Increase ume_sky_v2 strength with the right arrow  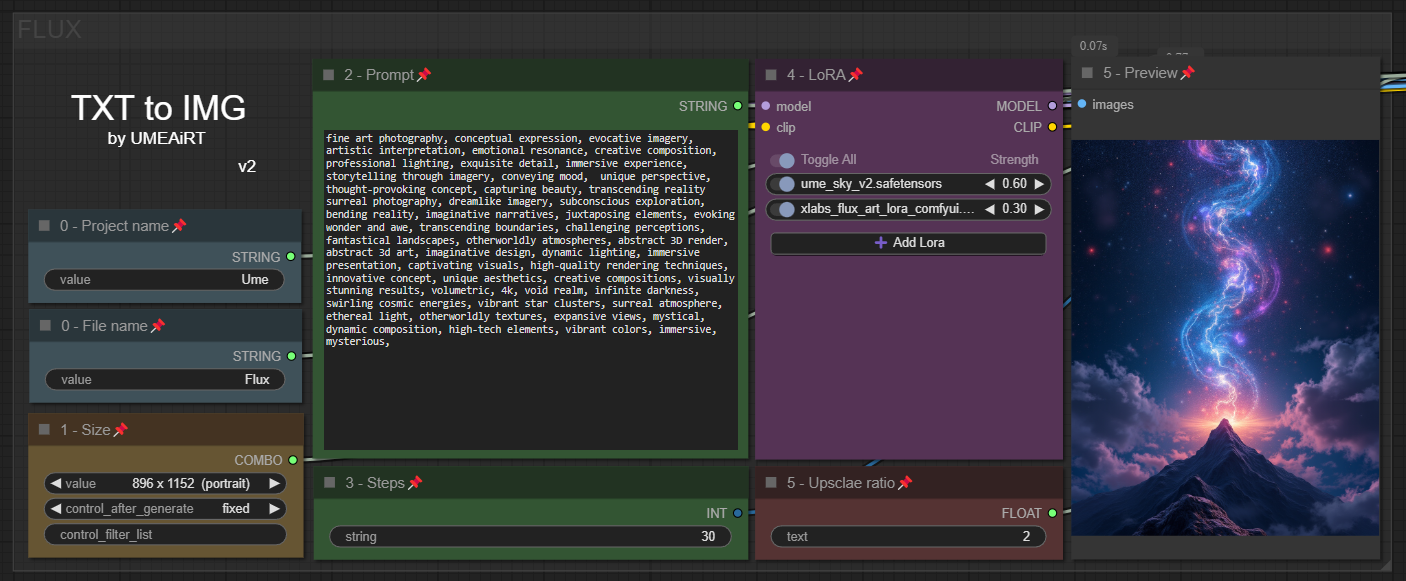pos(1039,184)
